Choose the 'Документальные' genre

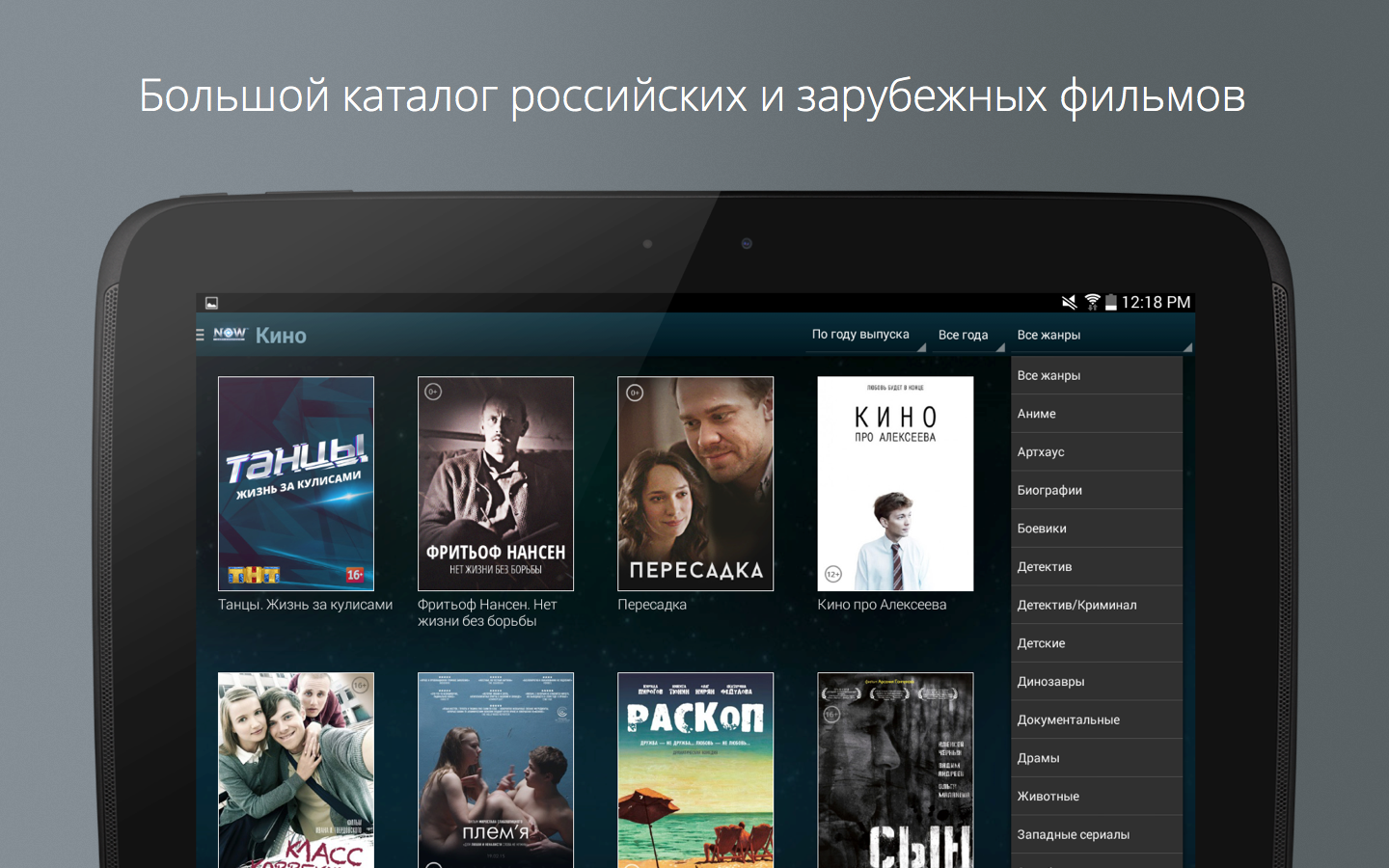pyautogui.click(x=1097, y=719)
